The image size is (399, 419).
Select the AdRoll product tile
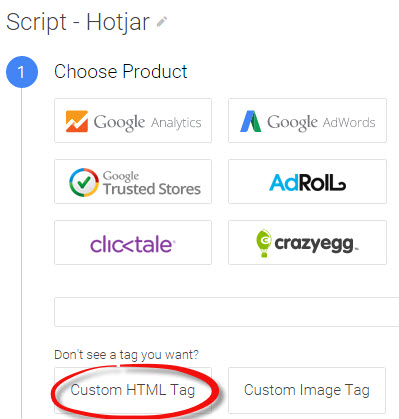pos(307,182)
